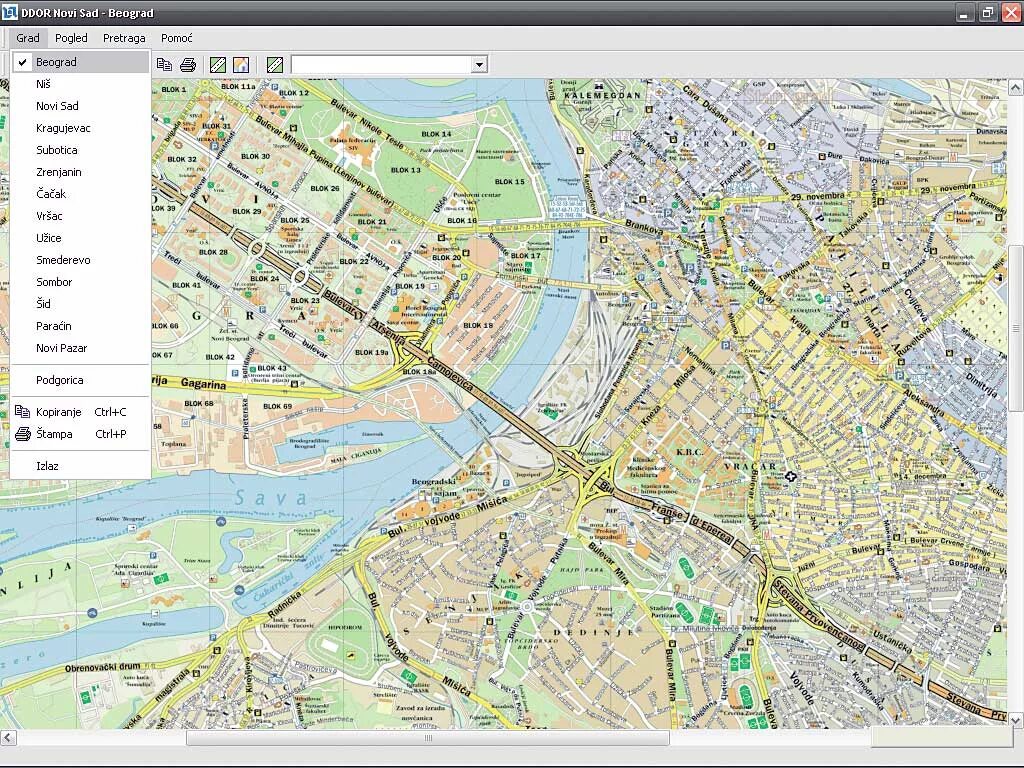Click Štampa Ctrl+P menu item

point(80,434)
